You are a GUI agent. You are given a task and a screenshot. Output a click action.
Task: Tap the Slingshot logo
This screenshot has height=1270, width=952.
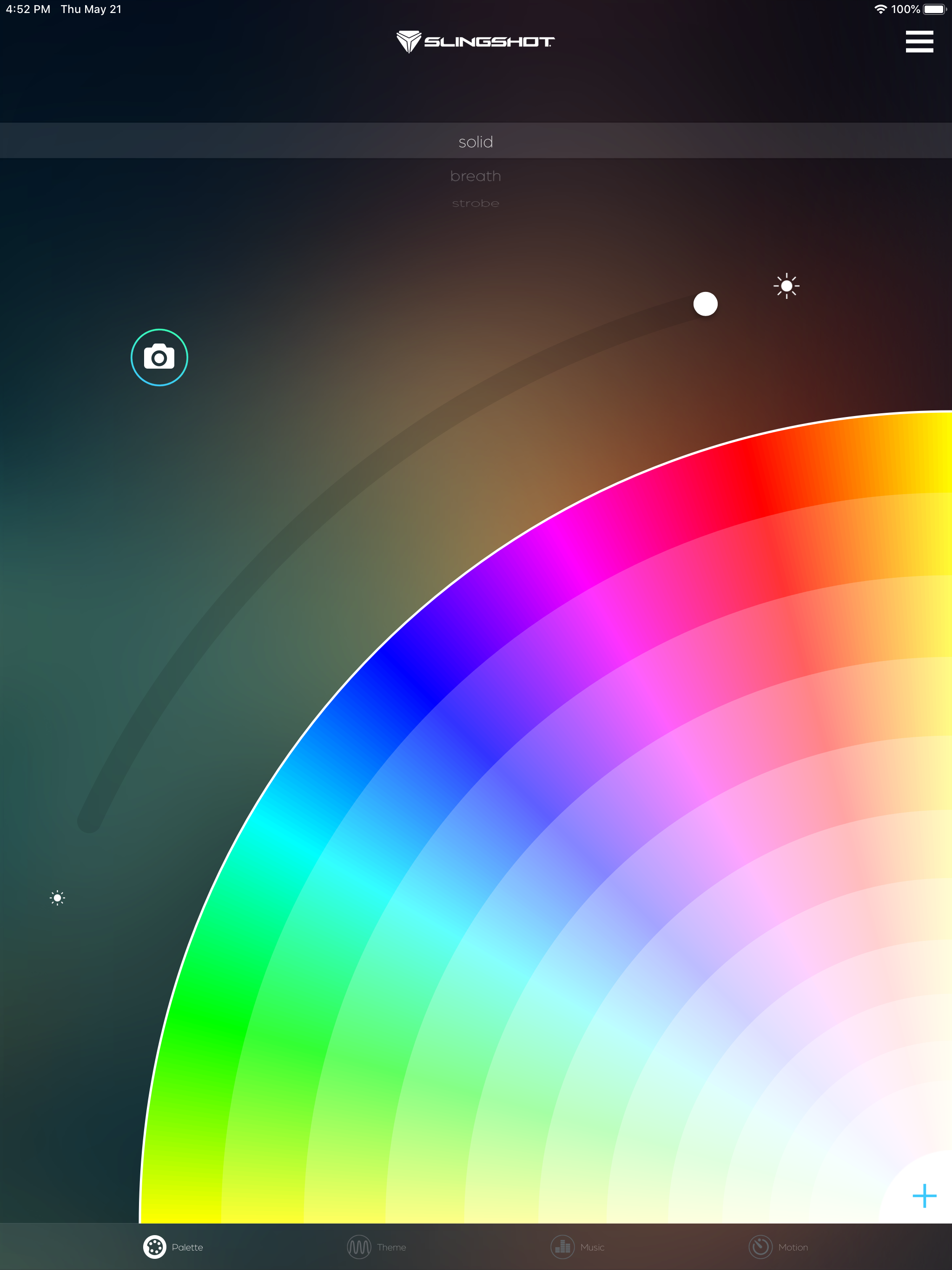pos(476,42)
